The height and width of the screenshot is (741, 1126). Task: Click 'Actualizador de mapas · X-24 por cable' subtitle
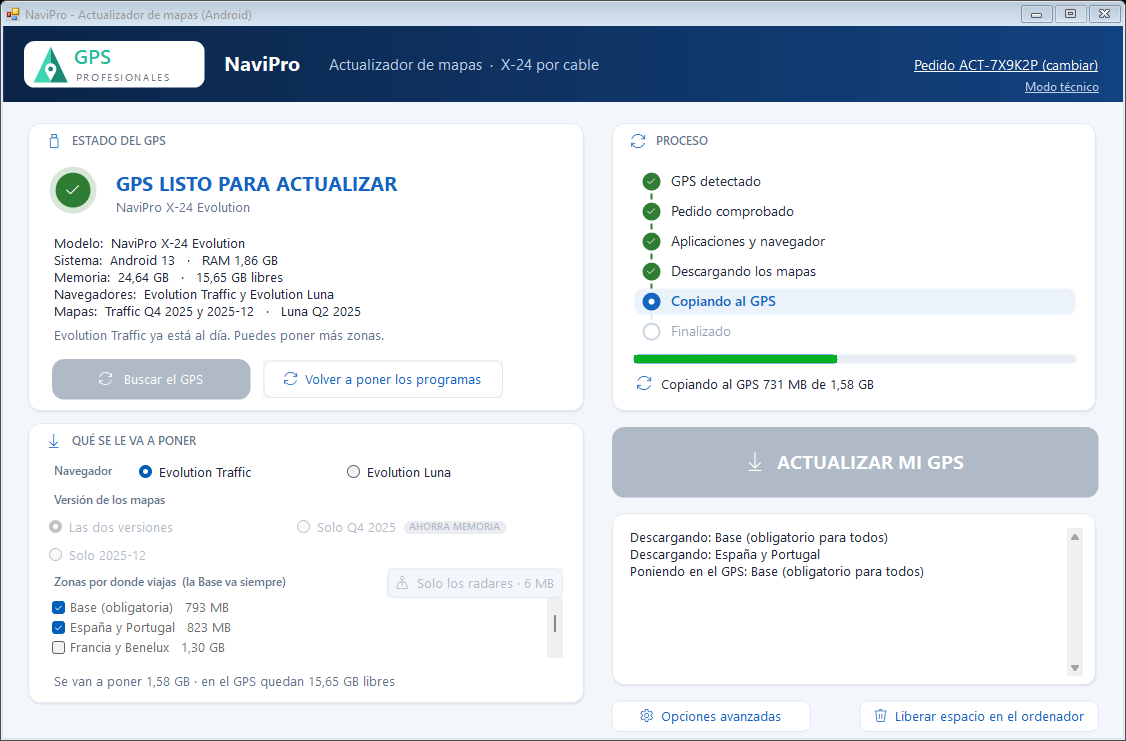[464, 65]
